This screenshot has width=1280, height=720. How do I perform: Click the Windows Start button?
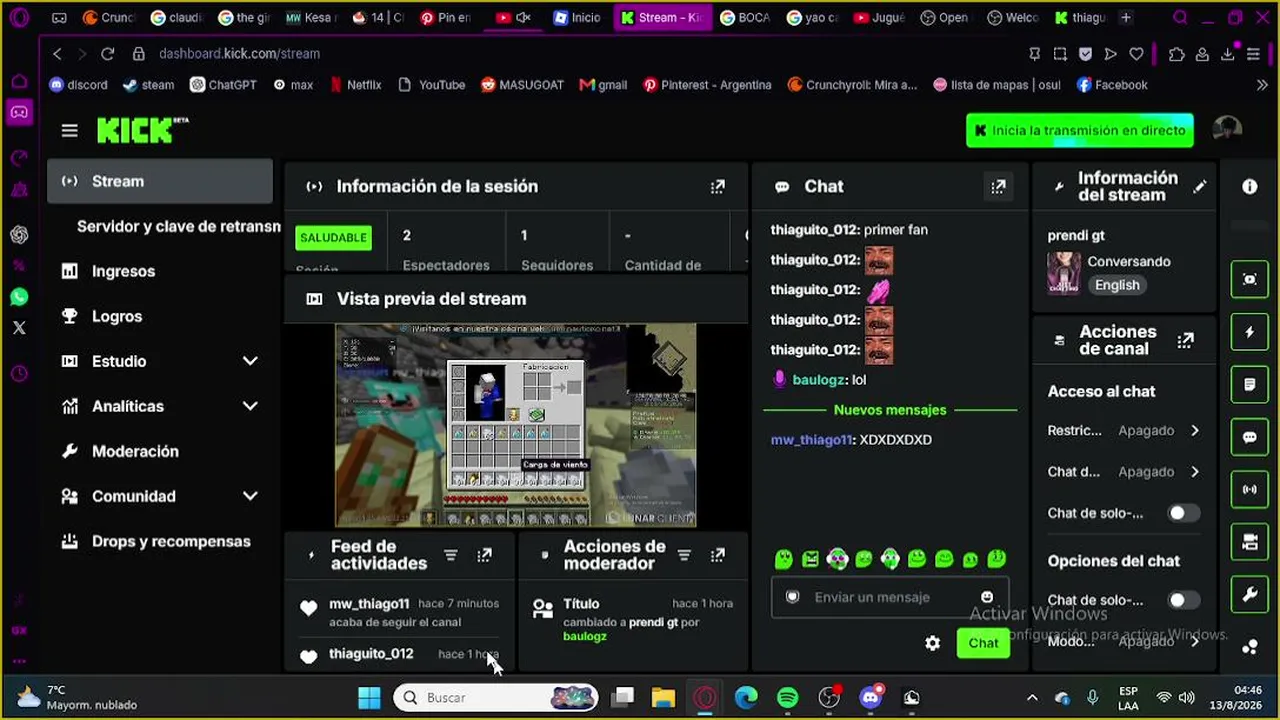369,697
